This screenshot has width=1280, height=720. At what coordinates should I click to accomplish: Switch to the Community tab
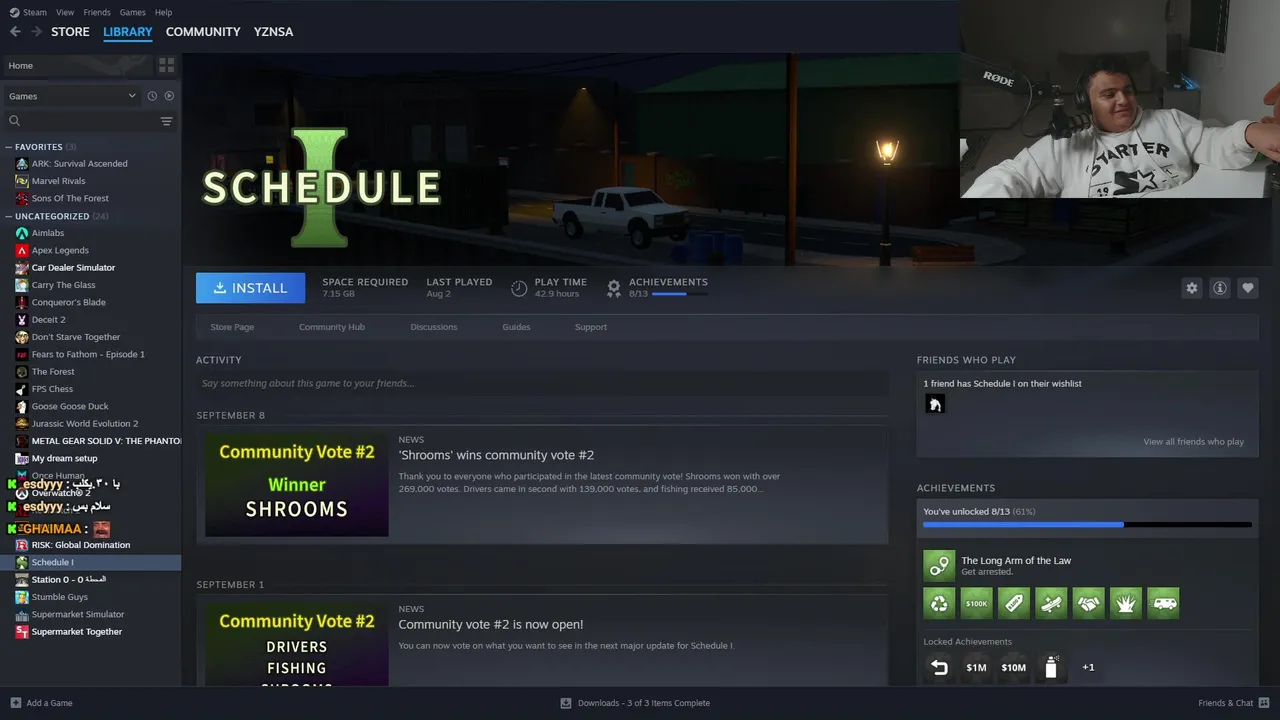203,32
